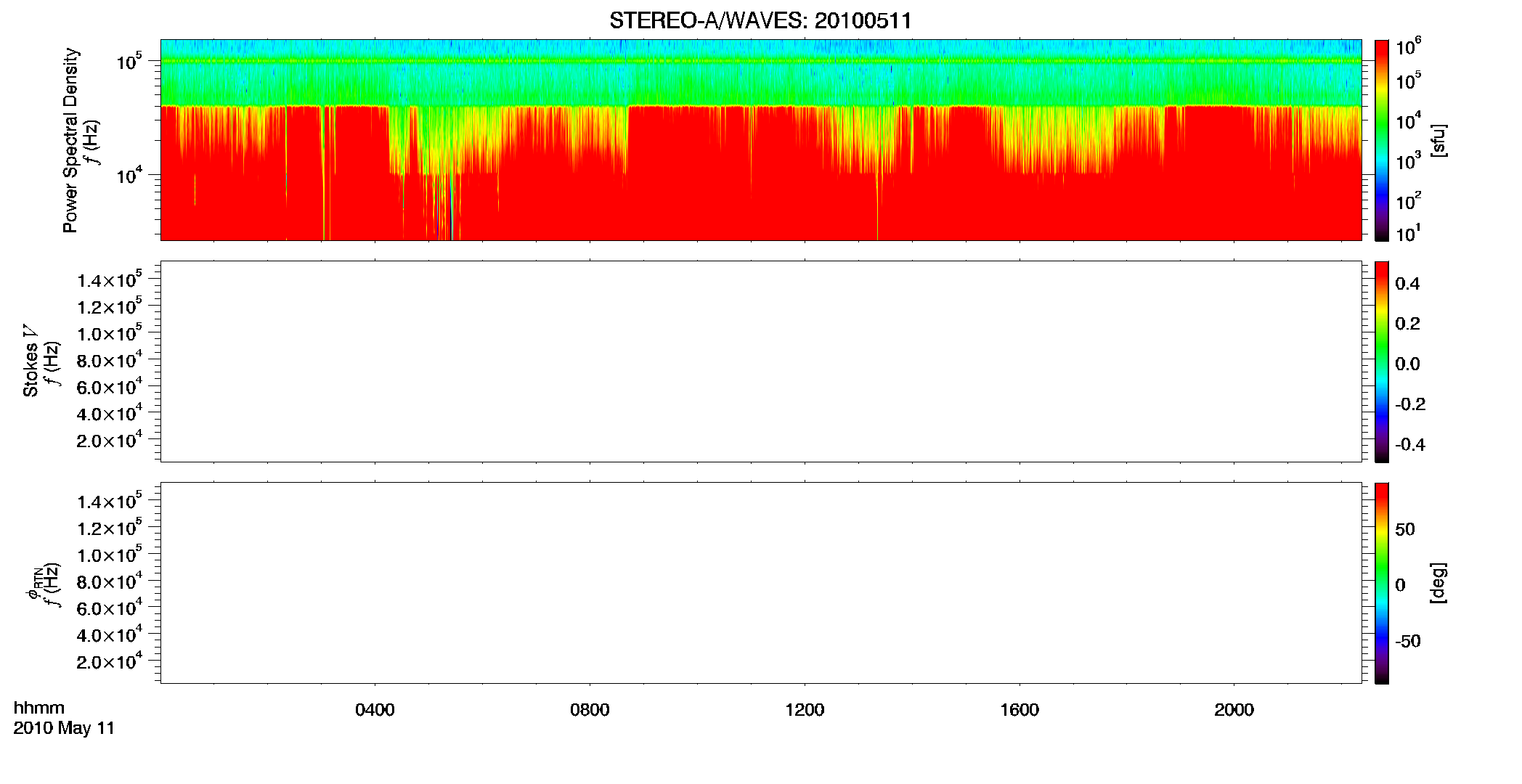Image resolution: width=1522 pixels, height=784 pixels.
Task: Click the empty phi RTN plot panel
Action: (x=761, y=583)
